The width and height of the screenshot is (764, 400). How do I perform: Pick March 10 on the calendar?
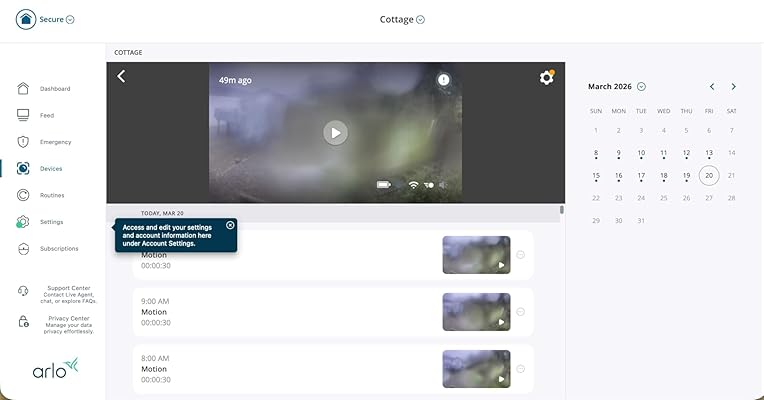[641, 153]
